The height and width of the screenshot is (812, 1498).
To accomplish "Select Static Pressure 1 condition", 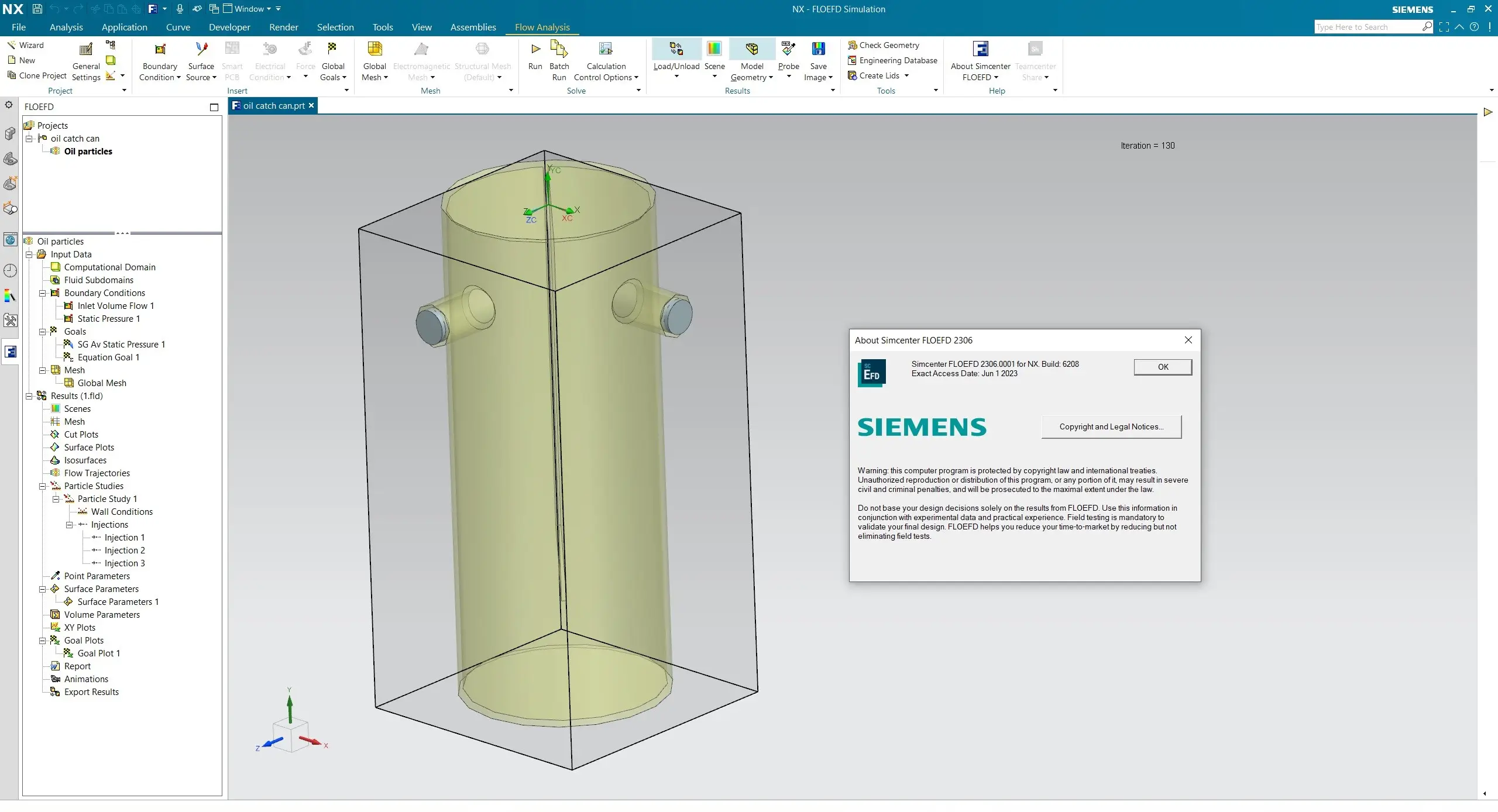I will pos(109,319).
